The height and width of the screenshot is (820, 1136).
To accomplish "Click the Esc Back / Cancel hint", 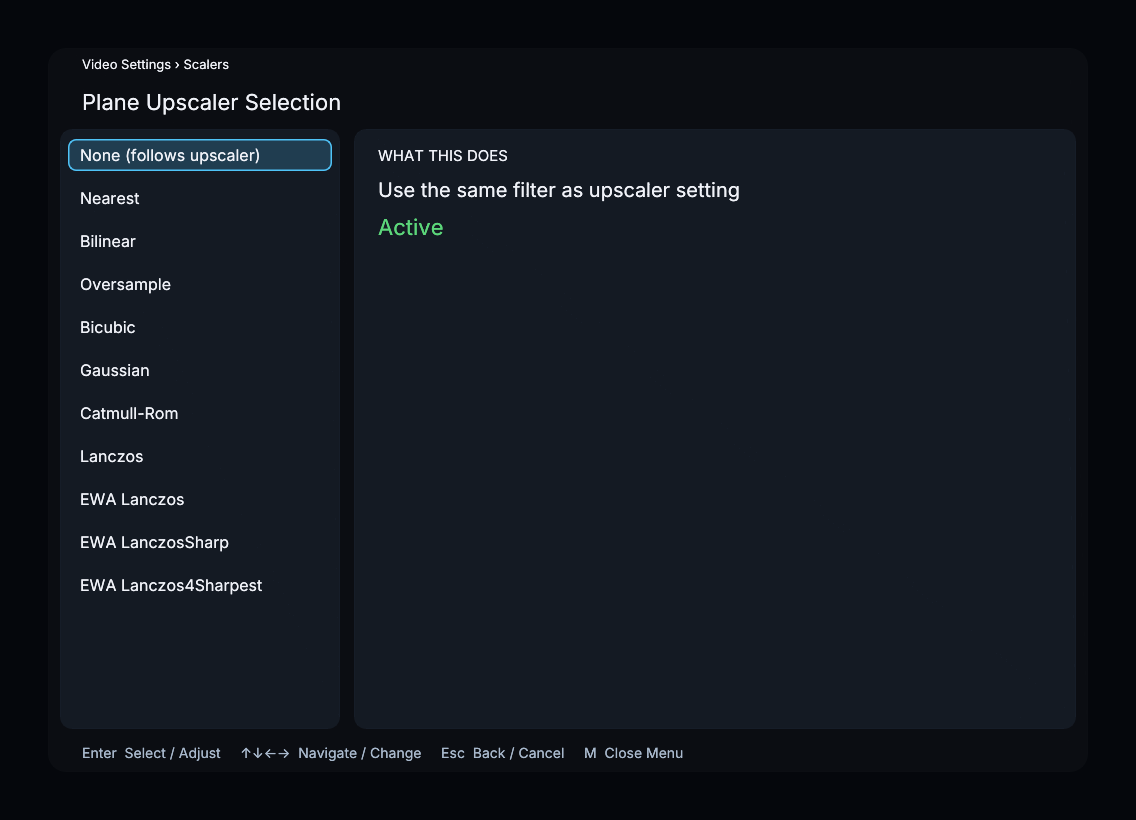I will click(503, 753).
